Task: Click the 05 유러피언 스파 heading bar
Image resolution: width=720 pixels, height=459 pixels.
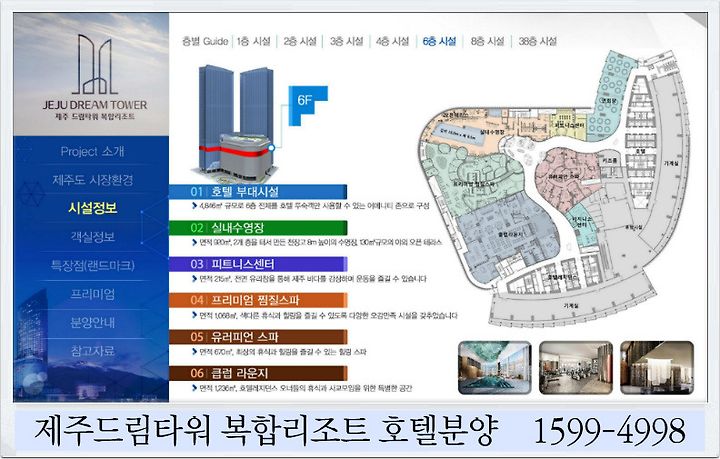Action: 258,336
